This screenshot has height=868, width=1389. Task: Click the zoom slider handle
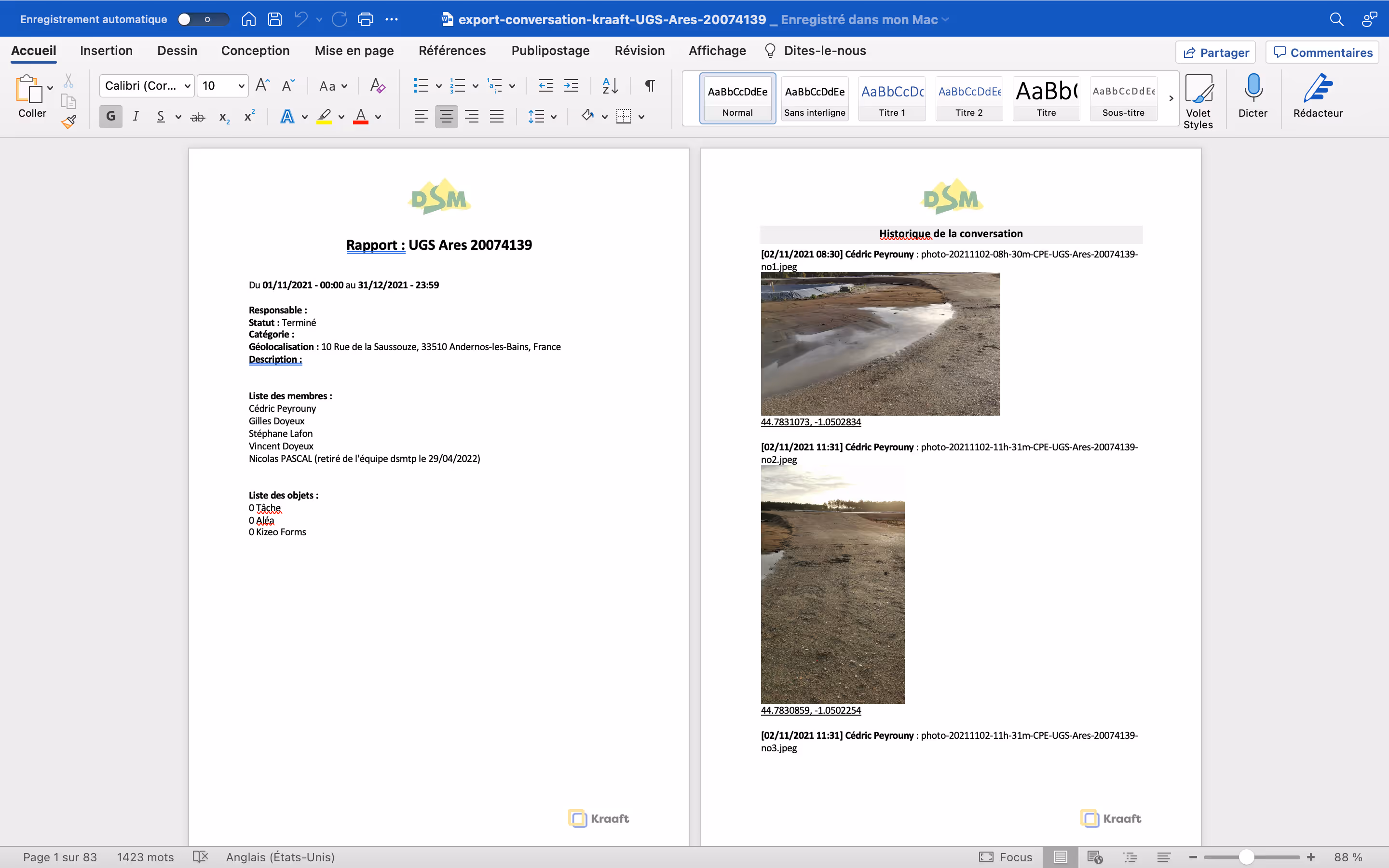[1246, 857]
